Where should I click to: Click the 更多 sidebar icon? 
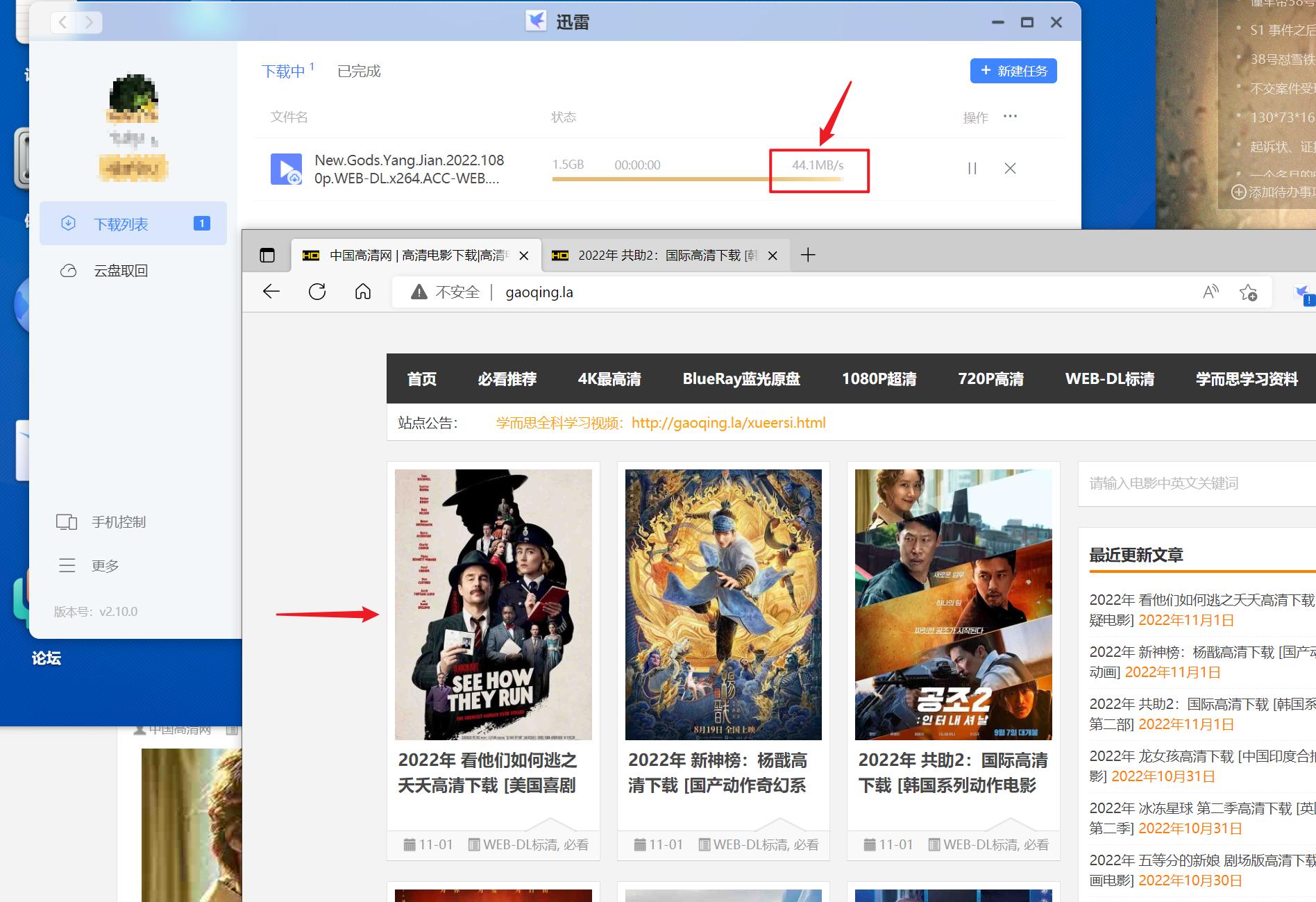(x=67, y=565)
